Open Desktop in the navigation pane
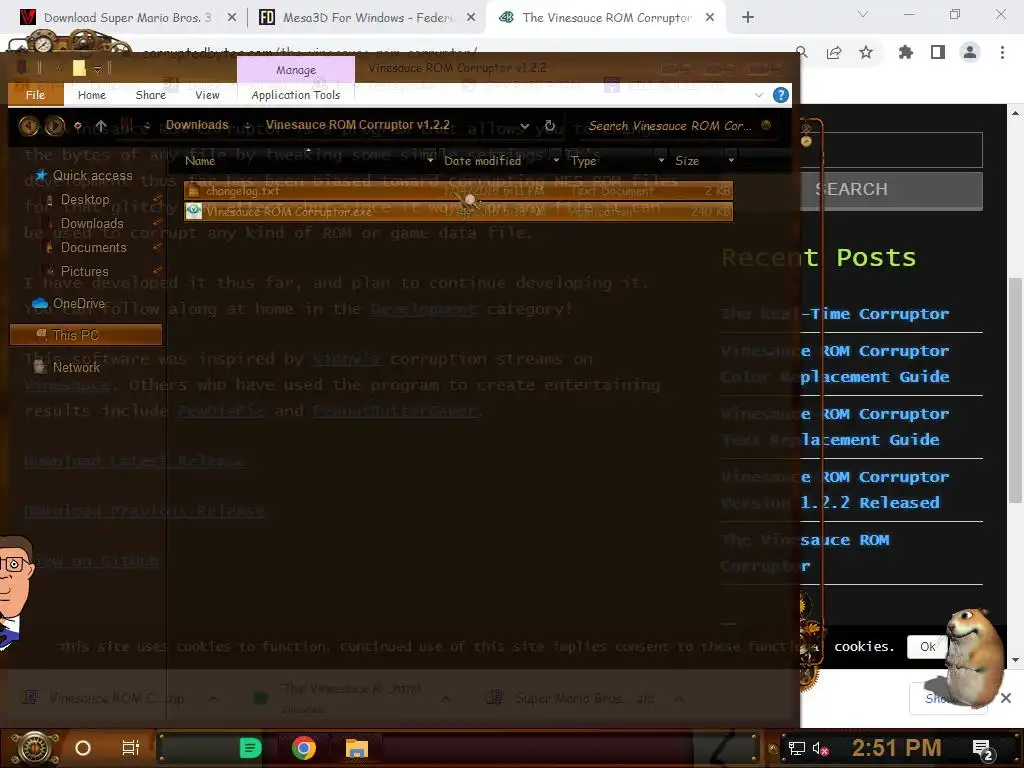The width and height of the screenshot is (1024, 768). [x=85, y=199]
